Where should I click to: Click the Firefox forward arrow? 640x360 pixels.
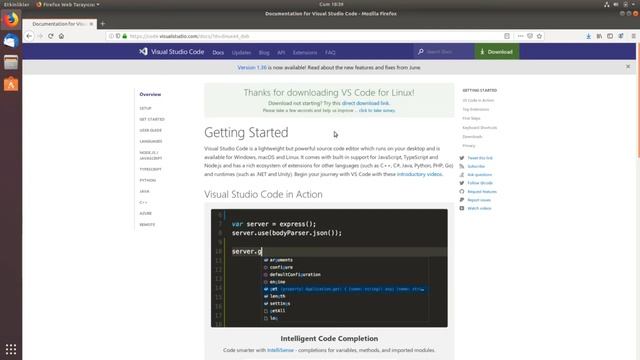[40, 36]
